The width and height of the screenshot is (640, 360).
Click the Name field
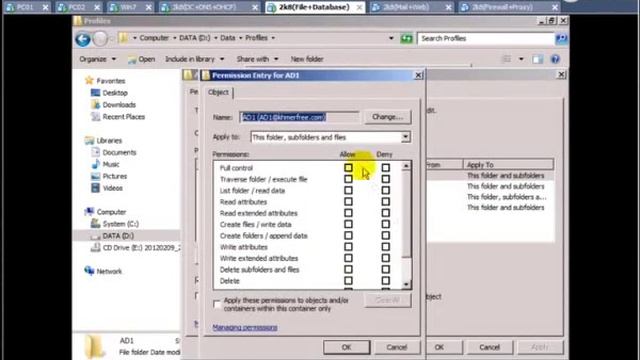pos(299,117)
